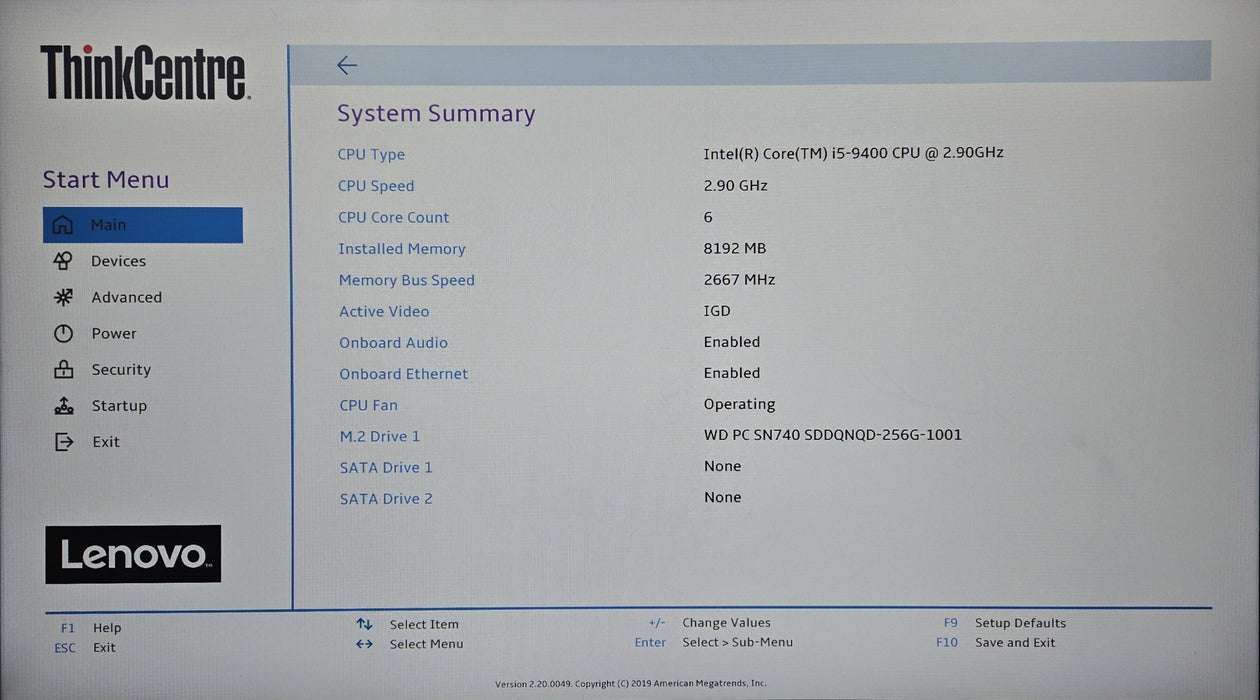Select the Memory Bus Speed label

click(x=406, y=281)
